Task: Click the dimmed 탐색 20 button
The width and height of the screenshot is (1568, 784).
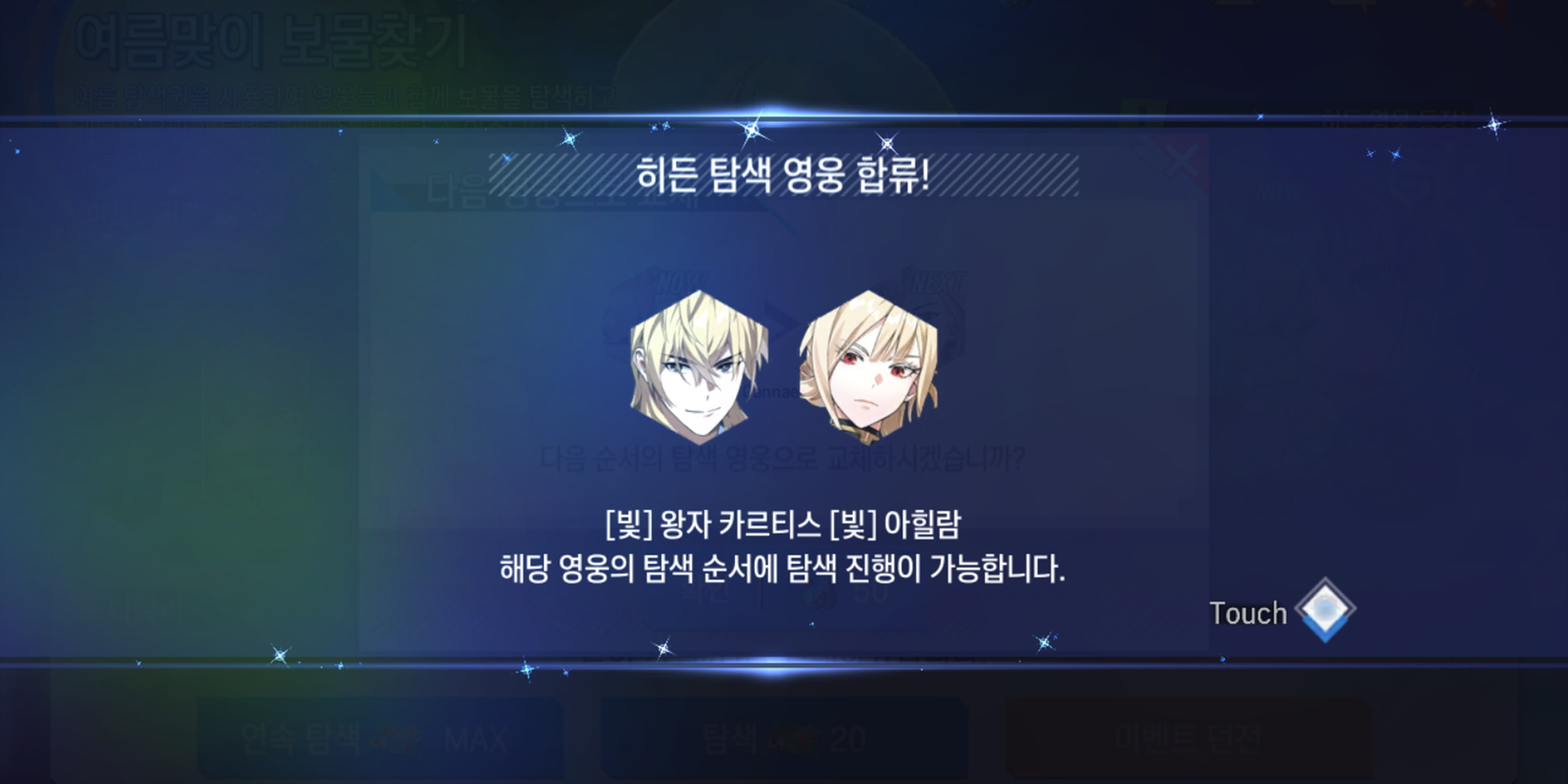Action: pyautogui.click(x=784, y=738)
